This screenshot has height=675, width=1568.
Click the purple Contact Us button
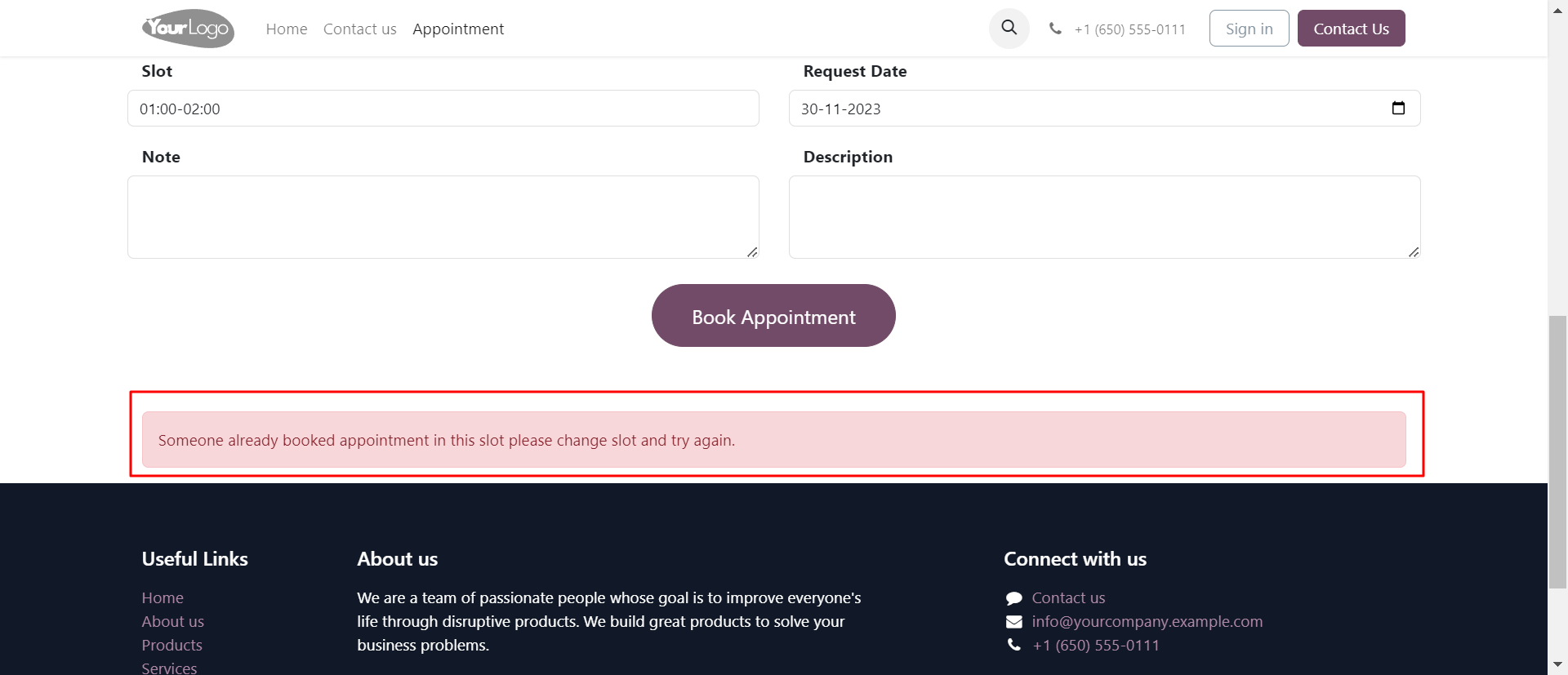[1351, 29]
